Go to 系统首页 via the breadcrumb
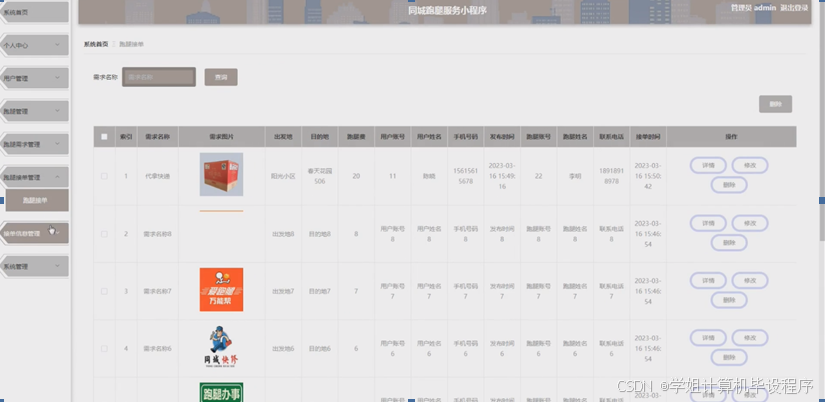 (x=96, y=44)
